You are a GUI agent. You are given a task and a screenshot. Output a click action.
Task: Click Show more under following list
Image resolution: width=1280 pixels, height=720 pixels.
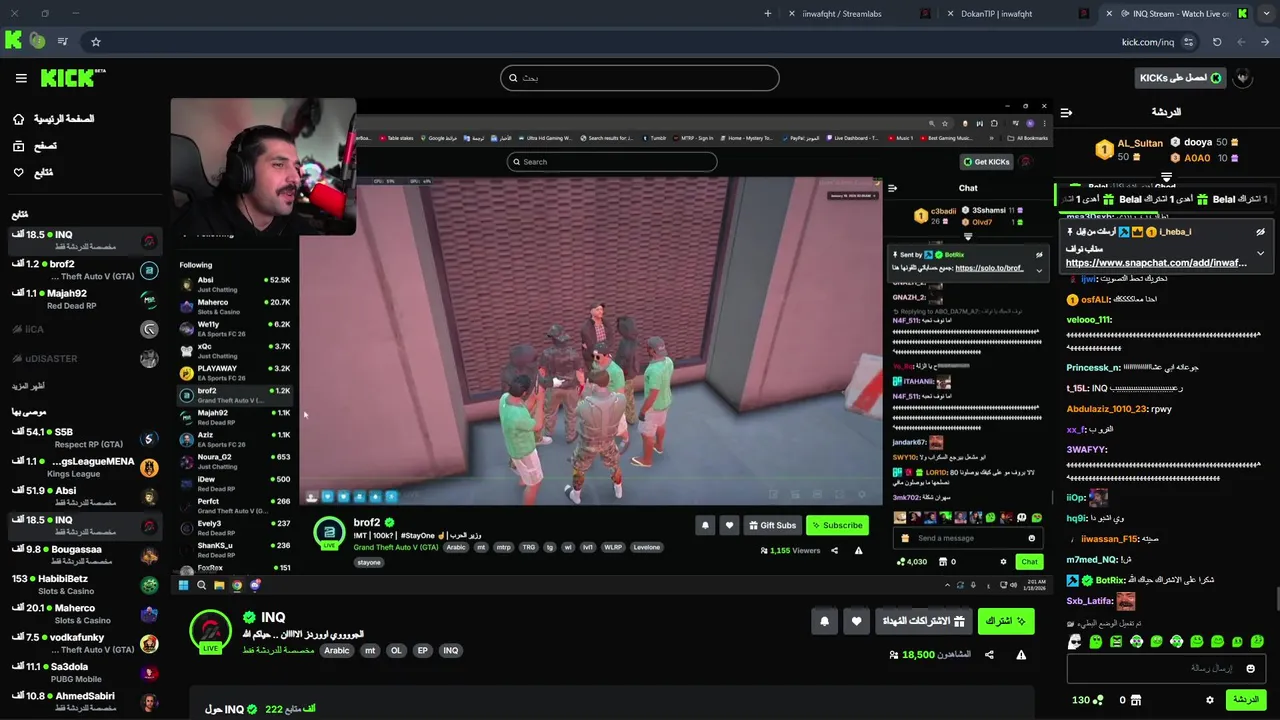tap(29, 386)
